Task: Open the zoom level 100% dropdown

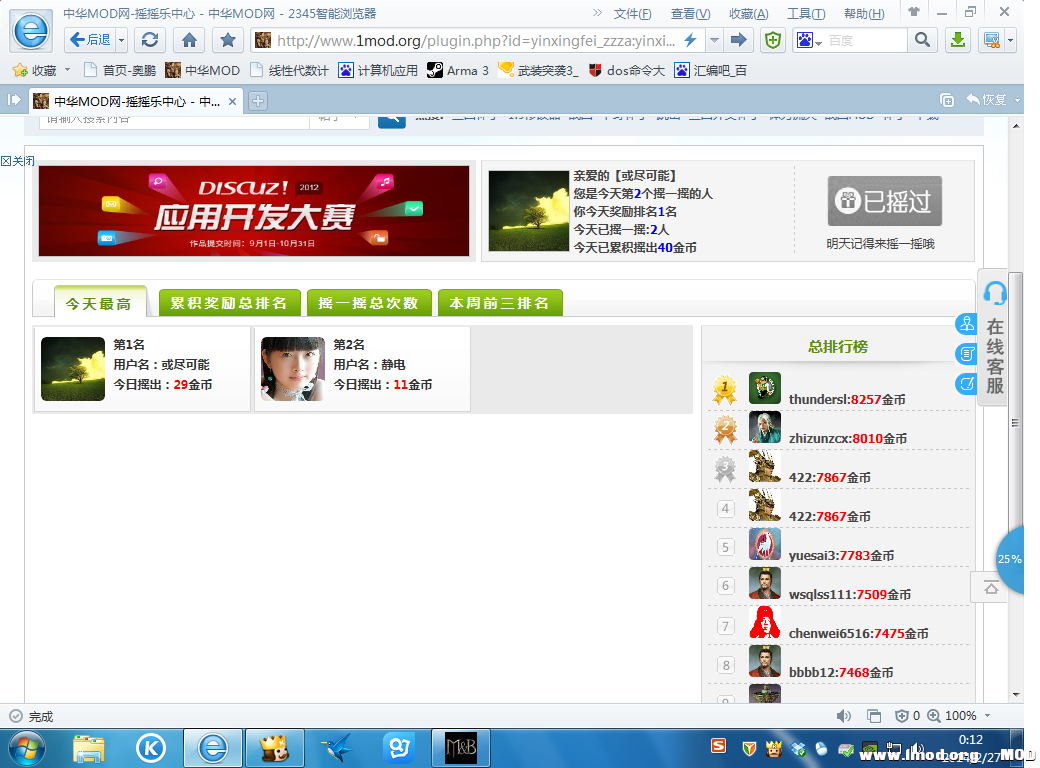Action: (x=987, y=716)
